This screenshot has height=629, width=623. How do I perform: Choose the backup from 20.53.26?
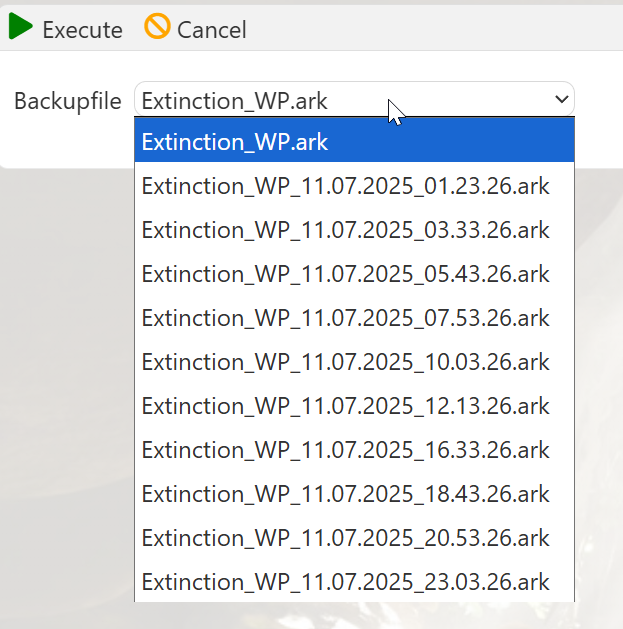354,538
